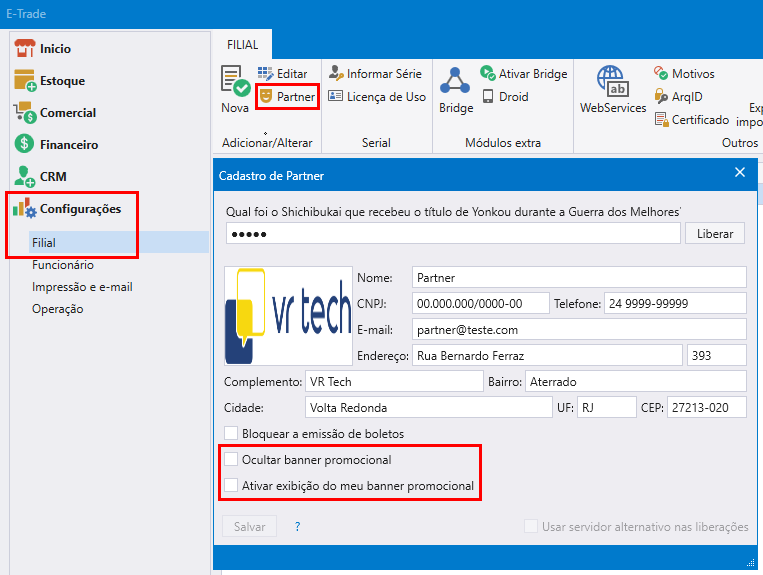Click Informar Série key icon
The image size is (763, 575).
tap(336, 74)
